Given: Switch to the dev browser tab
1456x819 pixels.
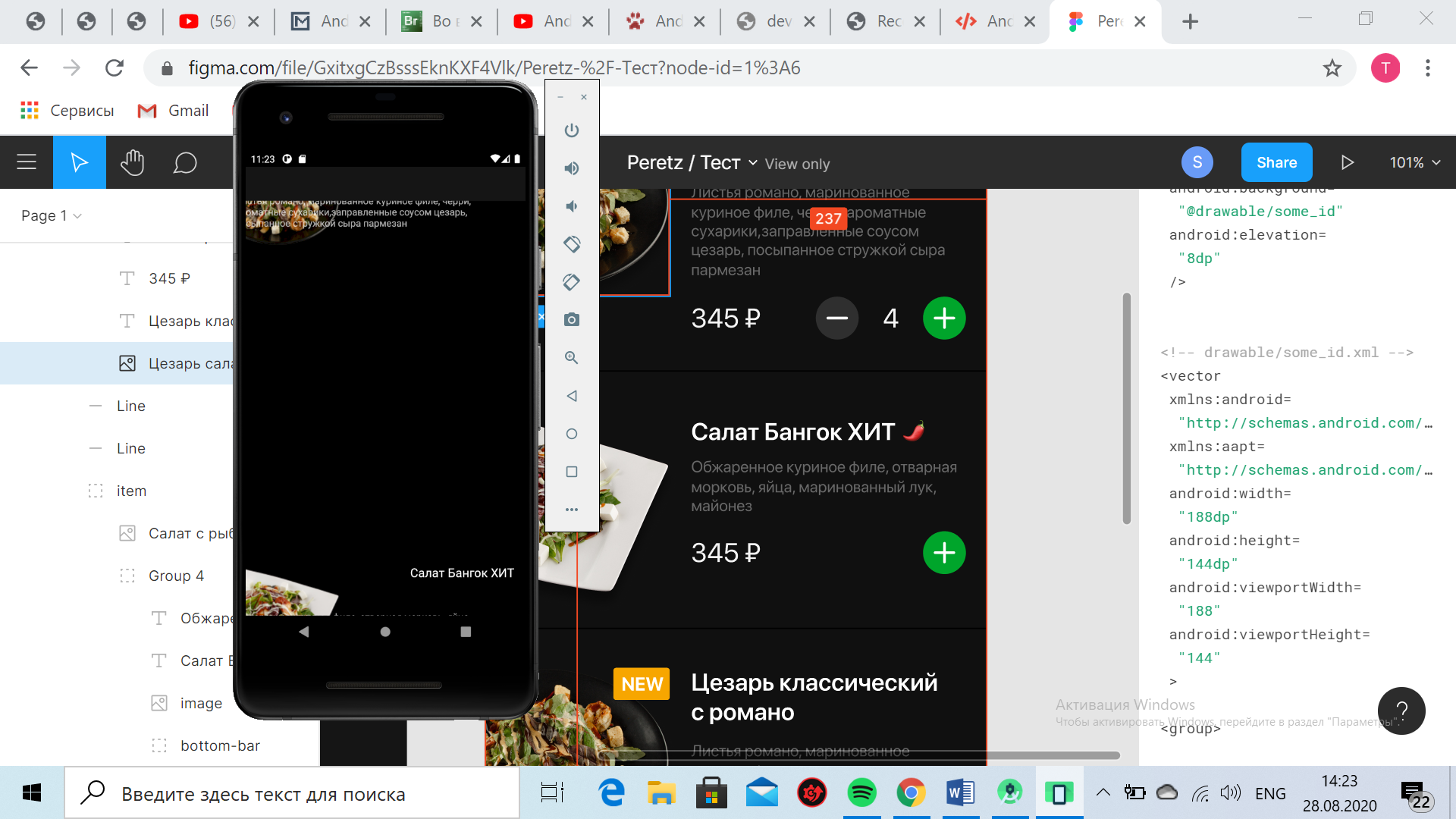Looking at the screenshot, I should [775, 21].
